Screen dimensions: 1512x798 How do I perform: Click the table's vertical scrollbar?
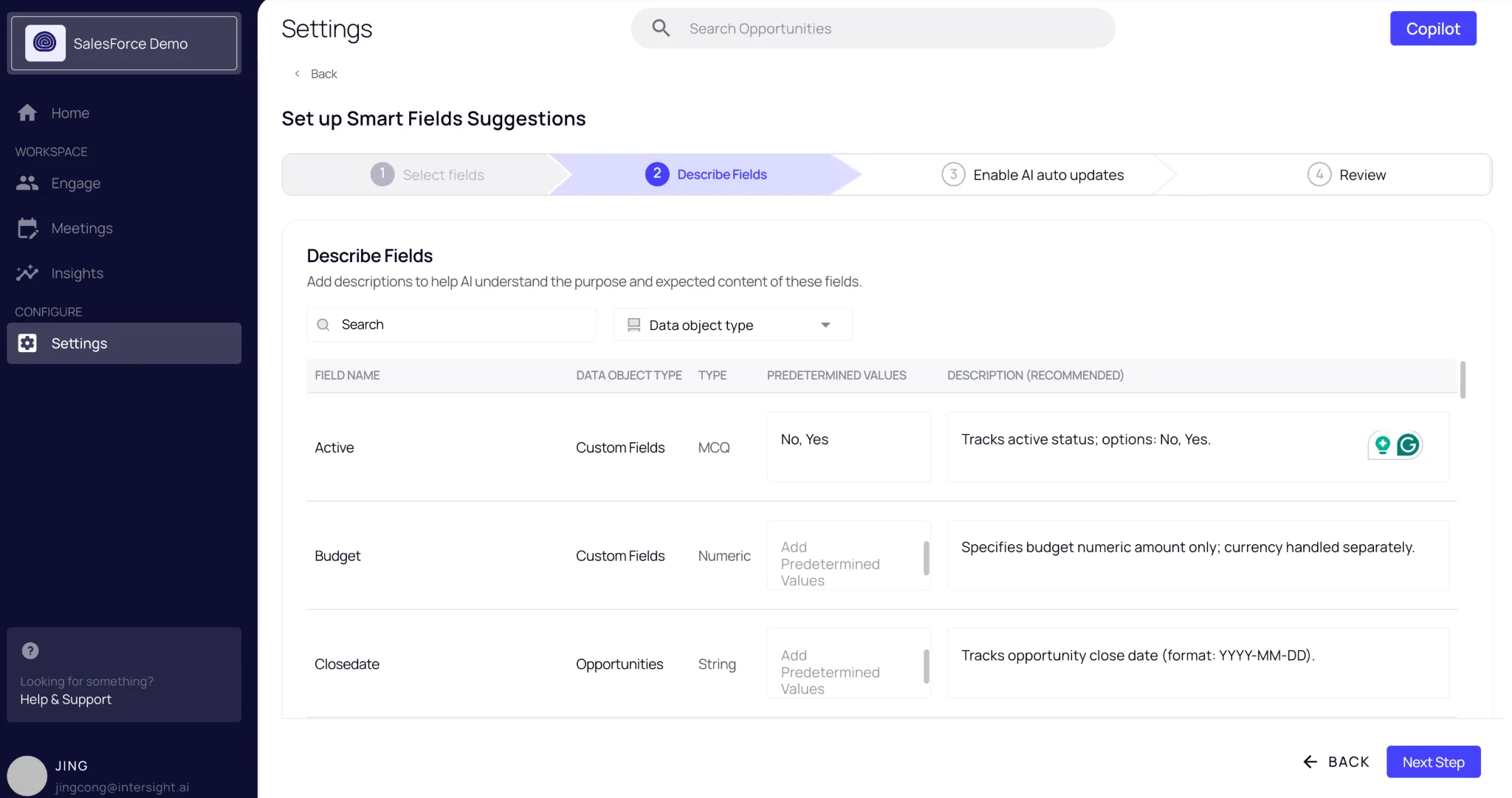[x=1463, y=379]
